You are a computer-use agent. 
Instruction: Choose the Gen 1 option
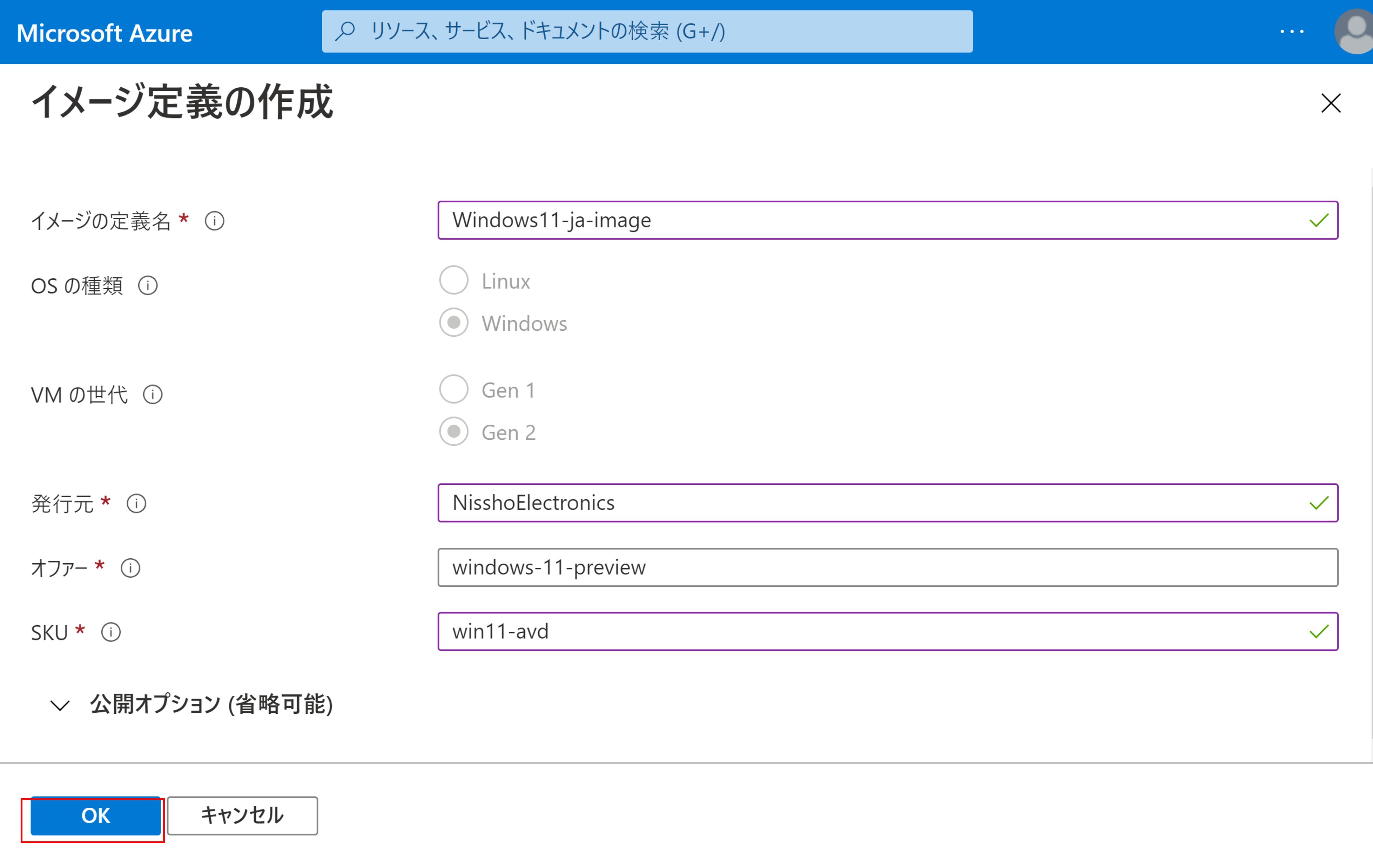click(x=454, y=390)
